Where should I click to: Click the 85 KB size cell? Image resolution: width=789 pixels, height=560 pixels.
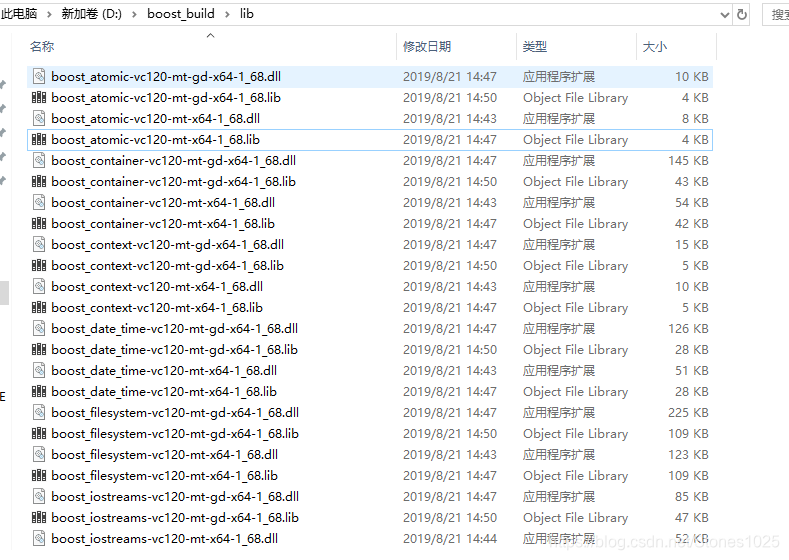[691, 497]
